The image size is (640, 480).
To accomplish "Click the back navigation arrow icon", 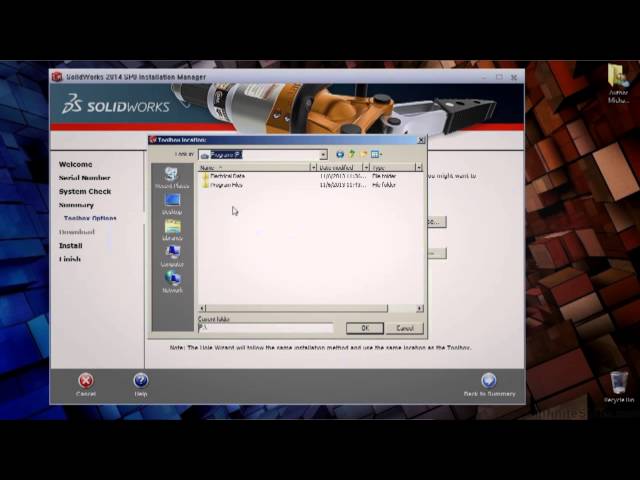I will pos(340,154).
